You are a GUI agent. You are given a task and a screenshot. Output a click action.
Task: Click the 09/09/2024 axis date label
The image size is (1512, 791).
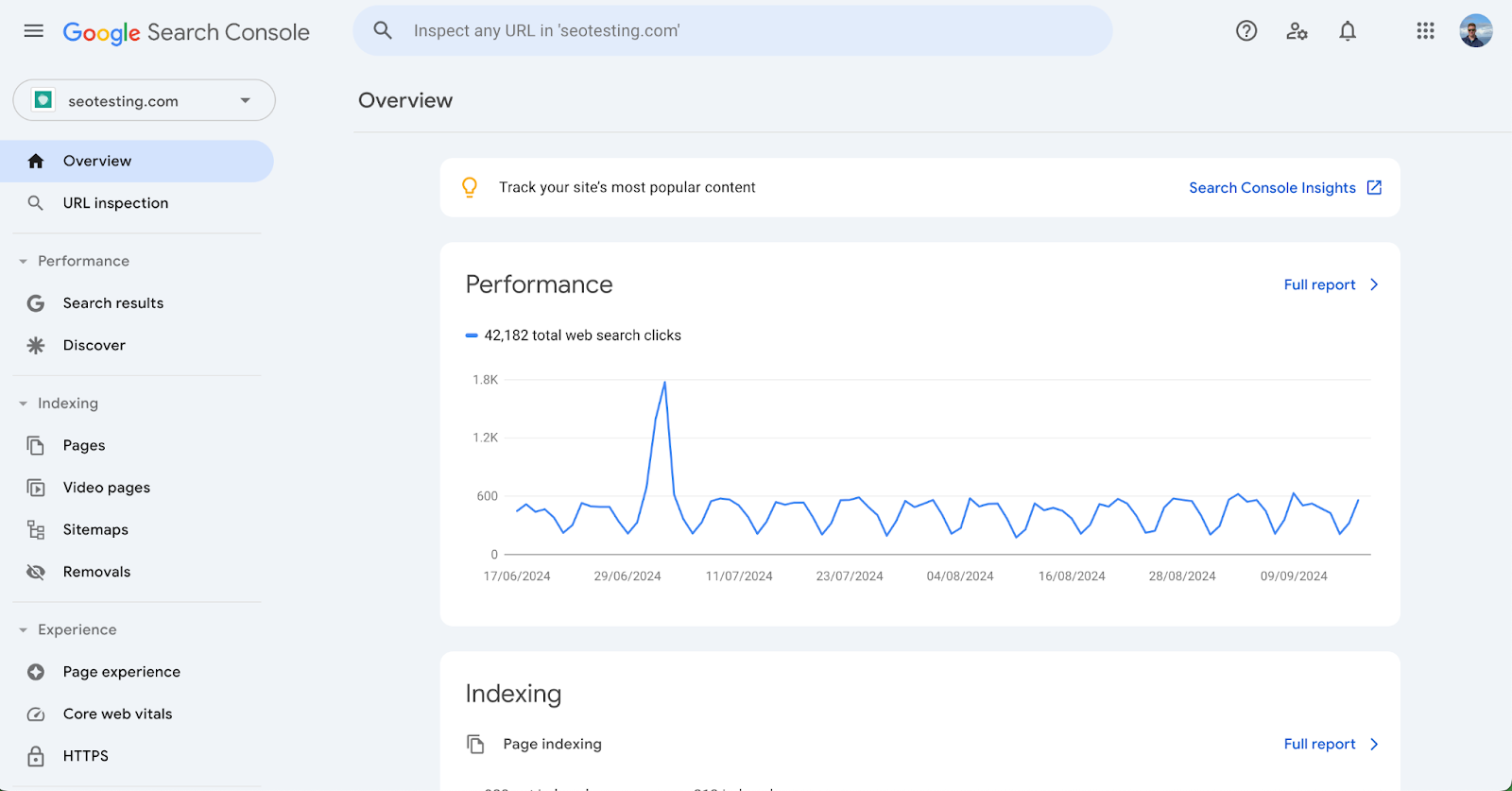[1294, 576]
